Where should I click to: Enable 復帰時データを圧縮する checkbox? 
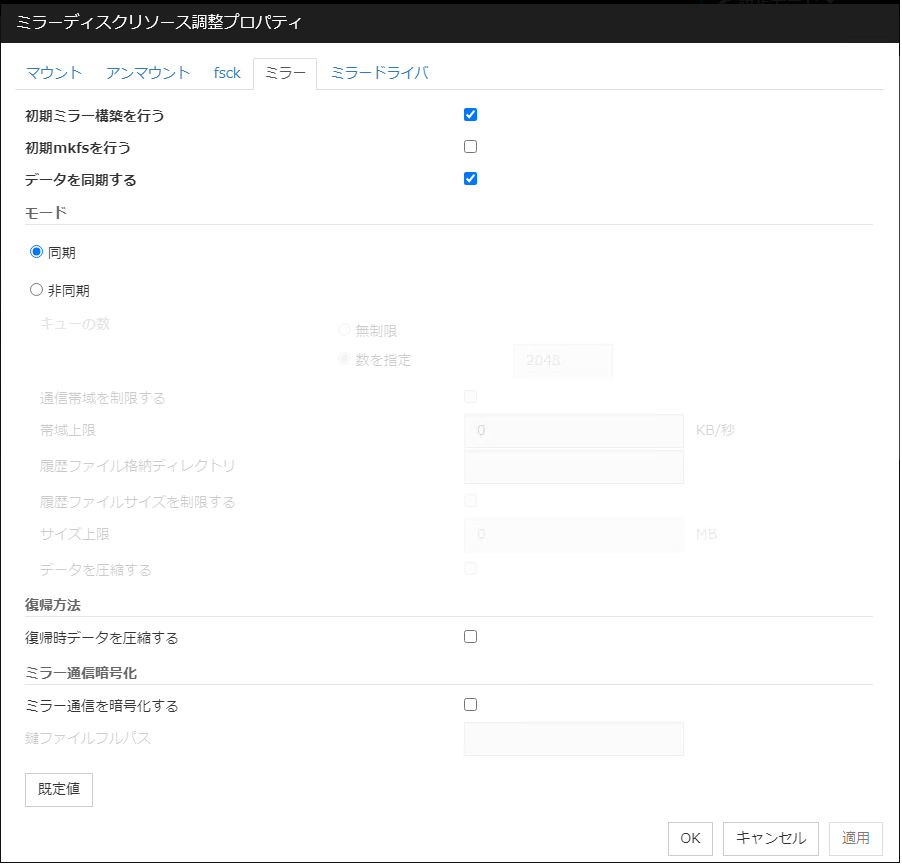tap(471, 637)
